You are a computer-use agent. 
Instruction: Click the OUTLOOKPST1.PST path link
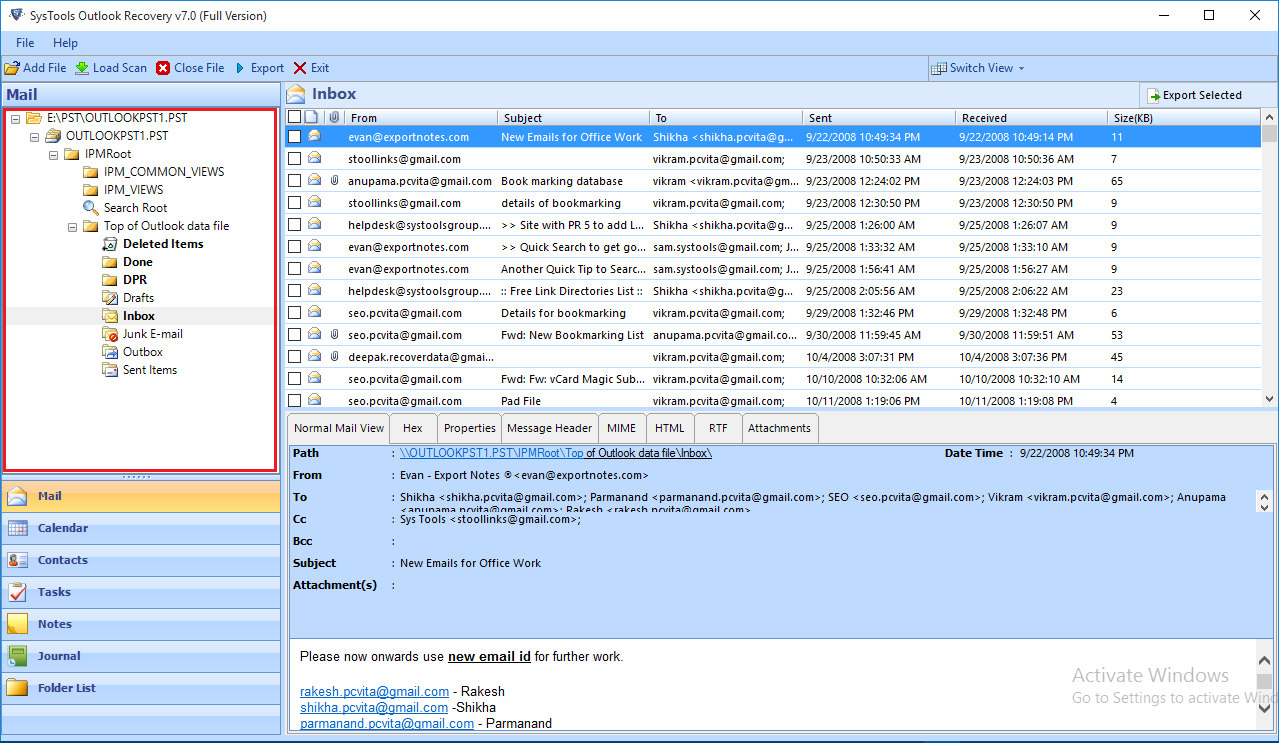555,453
